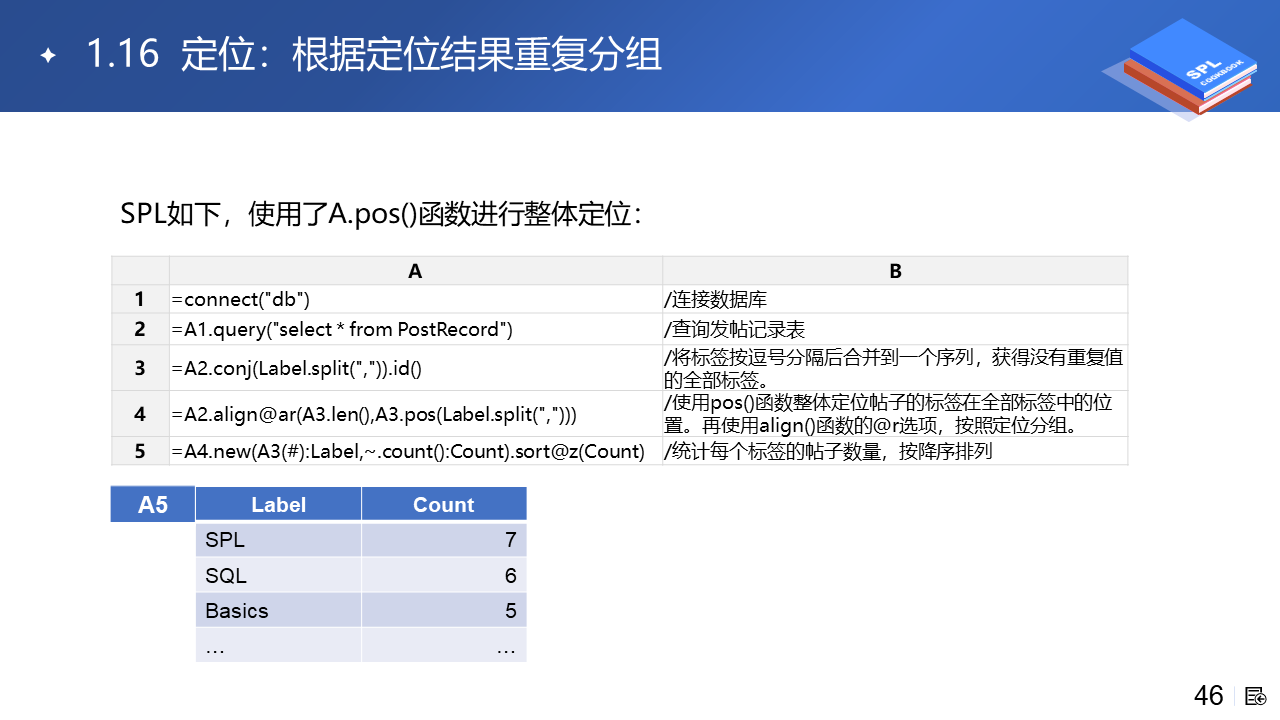Click the slide icon beside page number 46

[x=1256, y=696]
